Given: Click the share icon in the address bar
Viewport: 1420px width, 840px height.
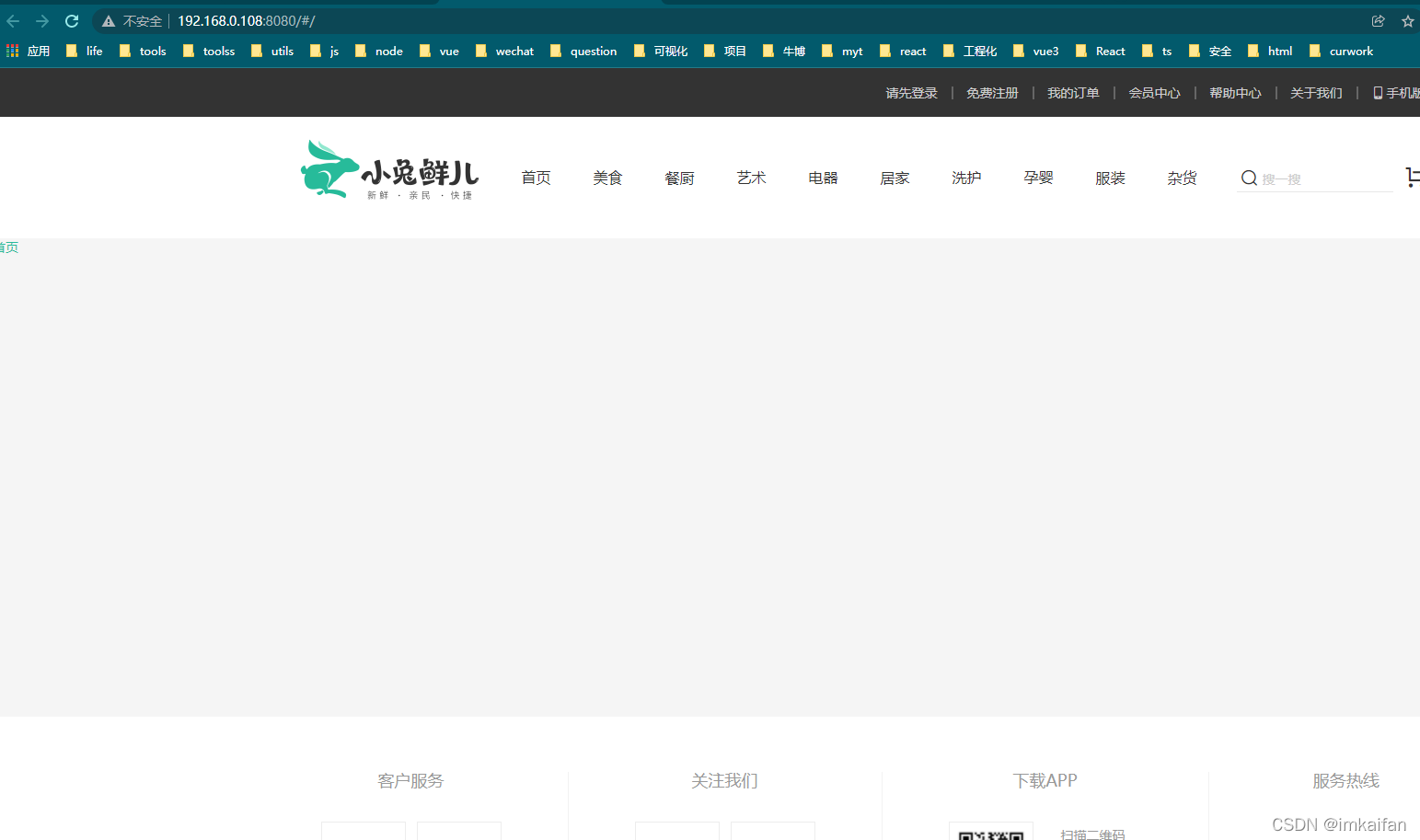Looking at the screenshot, I should [x=1378, y=20].
